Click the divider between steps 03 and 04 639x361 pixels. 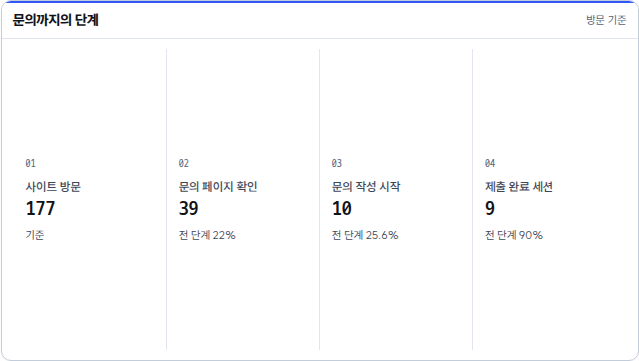pos(472,199)
